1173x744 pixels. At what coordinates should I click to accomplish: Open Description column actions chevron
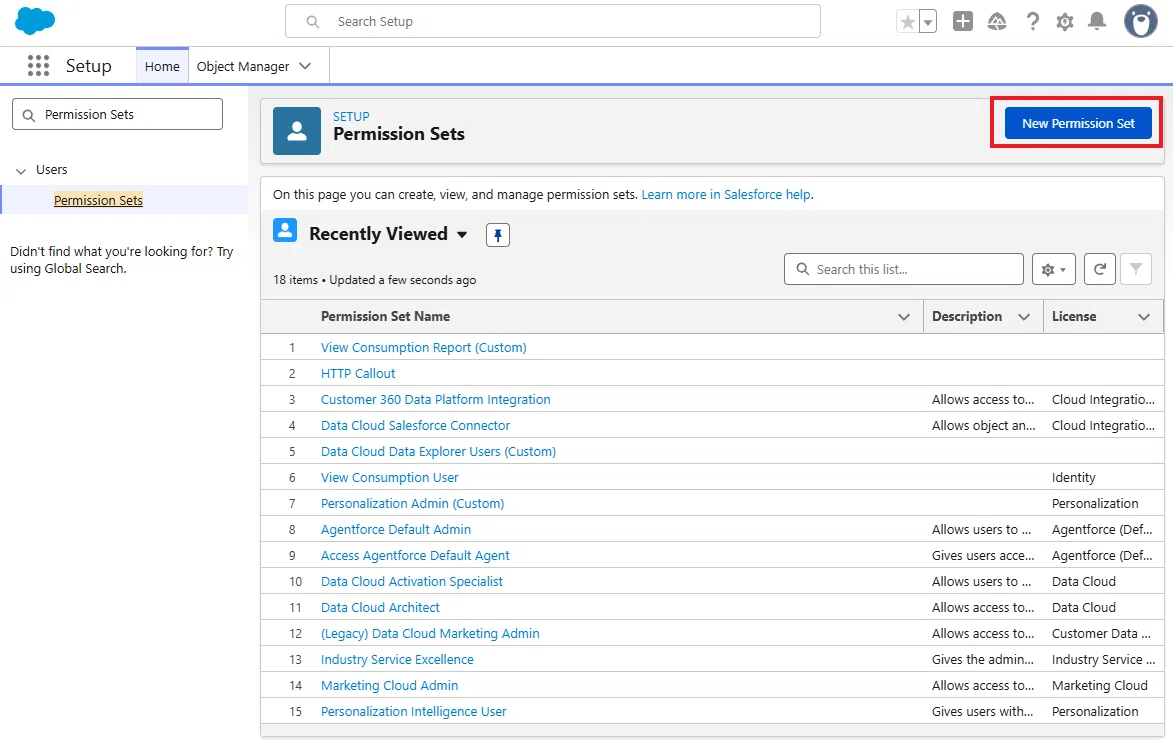(x=1024, y=317)
